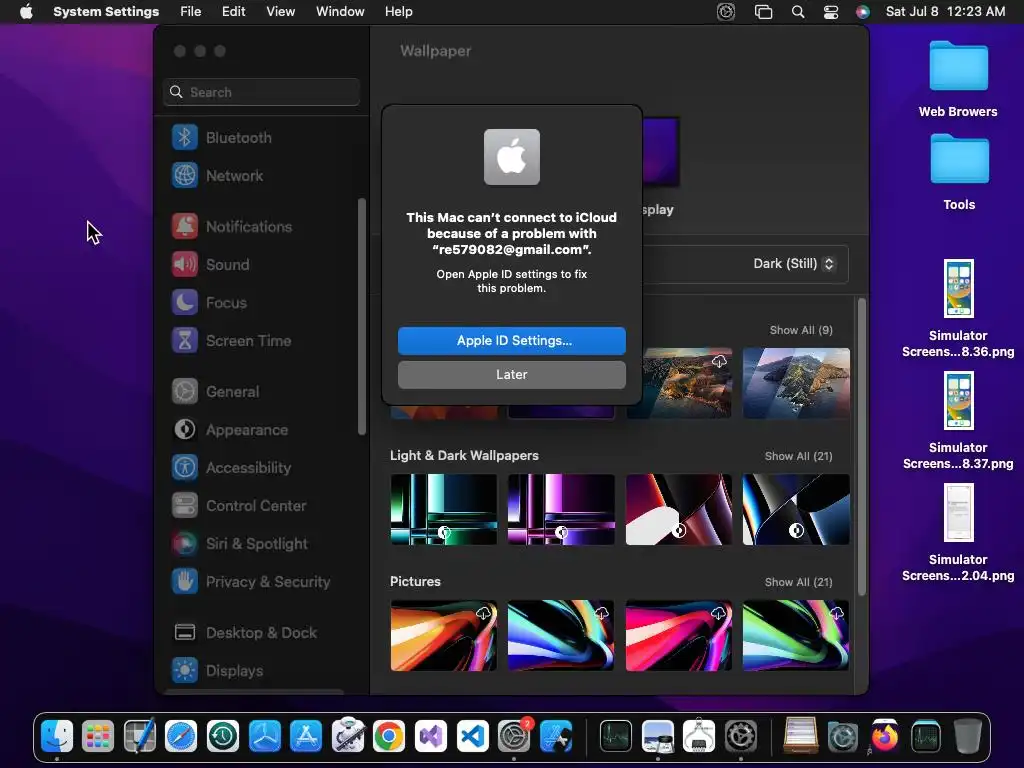Select the blue-black Light & Dark wallpaper
This screenshot has width=1024, height=768.
point(796,509)
